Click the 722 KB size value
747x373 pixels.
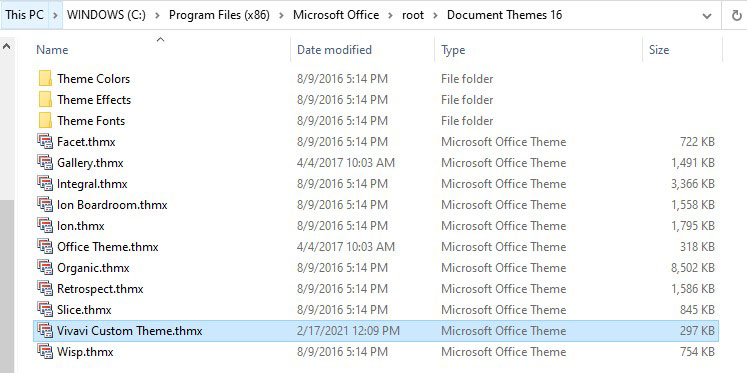[697, 141]
